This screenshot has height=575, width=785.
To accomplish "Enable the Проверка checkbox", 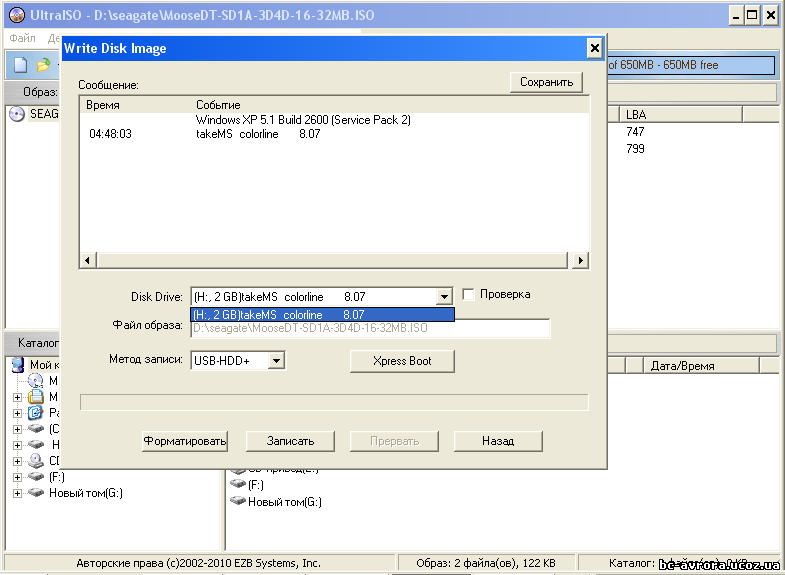I will 468,294.
